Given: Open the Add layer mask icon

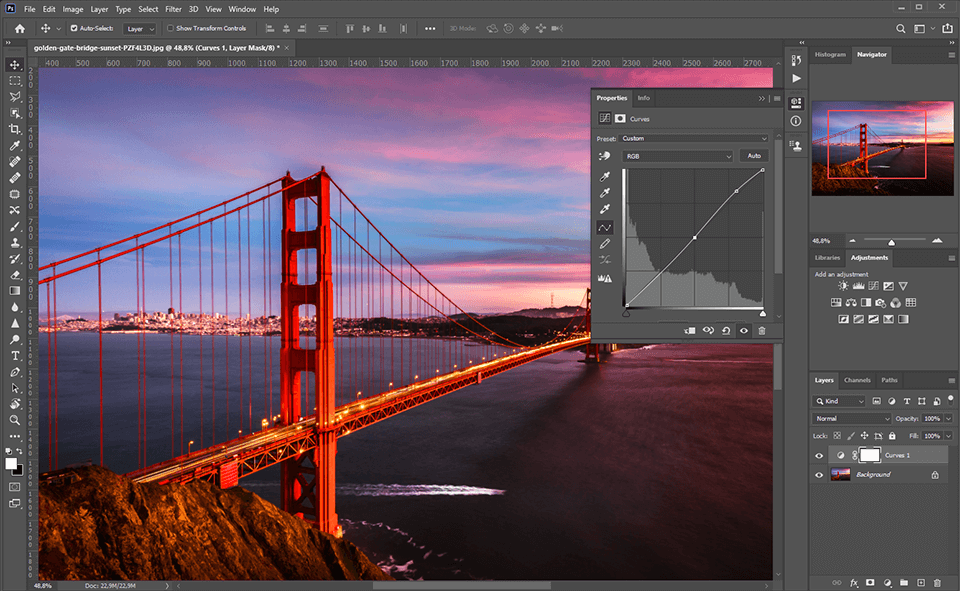Looking at the screenshot, I should [871, 582].
